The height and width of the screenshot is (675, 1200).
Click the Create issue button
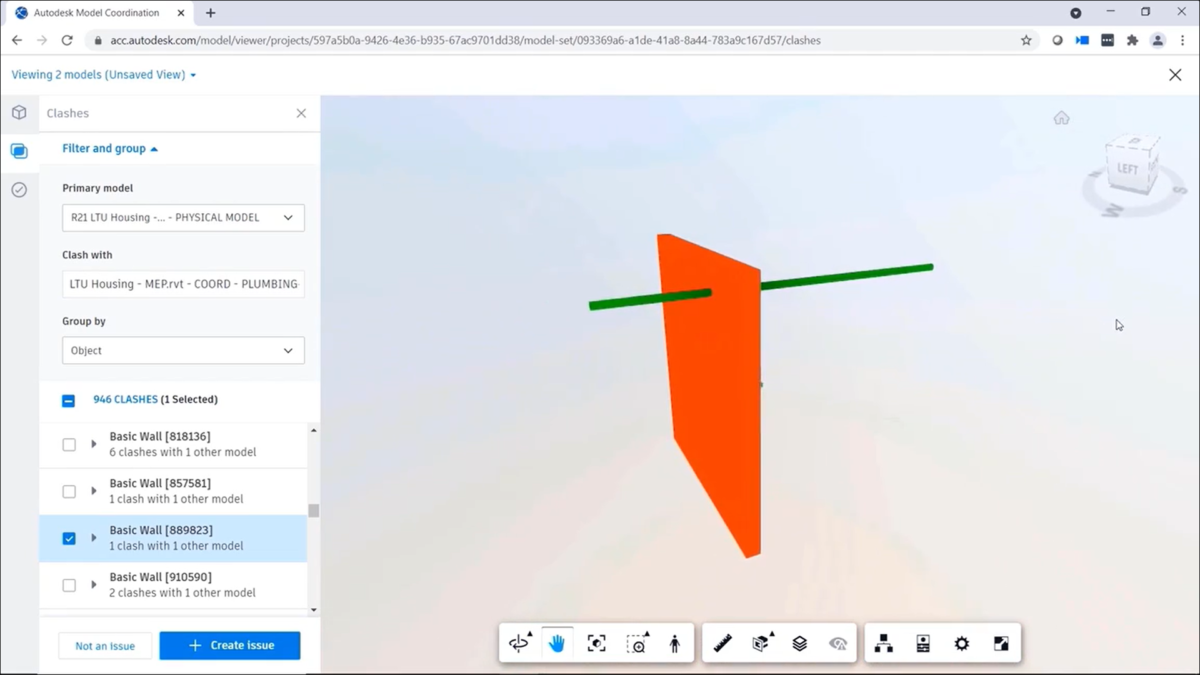point(230,646)
